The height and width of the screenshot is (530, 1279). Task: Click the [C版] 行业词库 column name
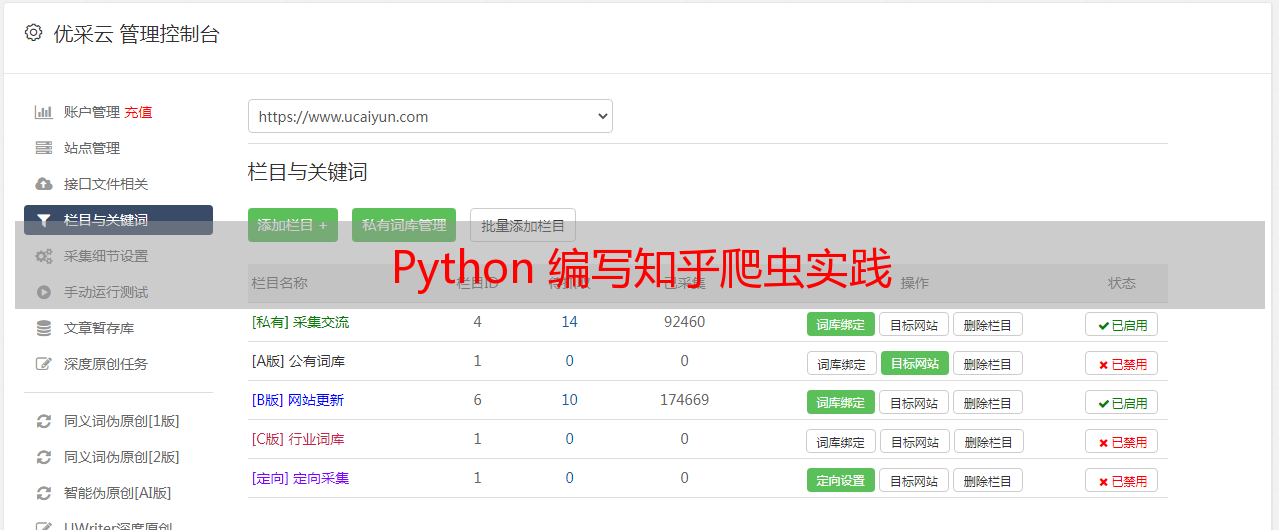[298, 439]
